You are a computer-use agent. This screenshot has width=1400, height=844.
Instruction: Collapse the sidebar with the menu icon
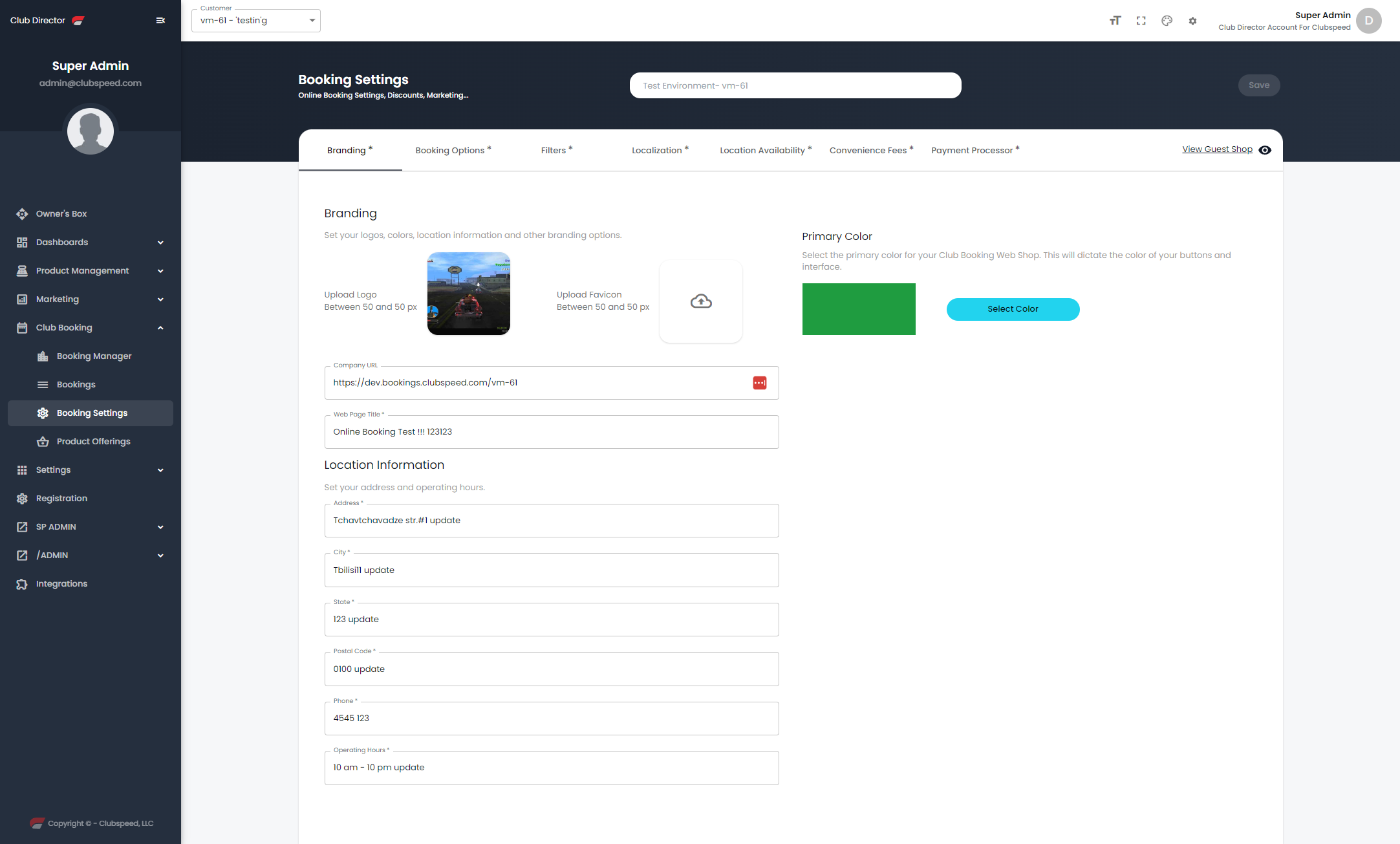[x=160, y=21]
